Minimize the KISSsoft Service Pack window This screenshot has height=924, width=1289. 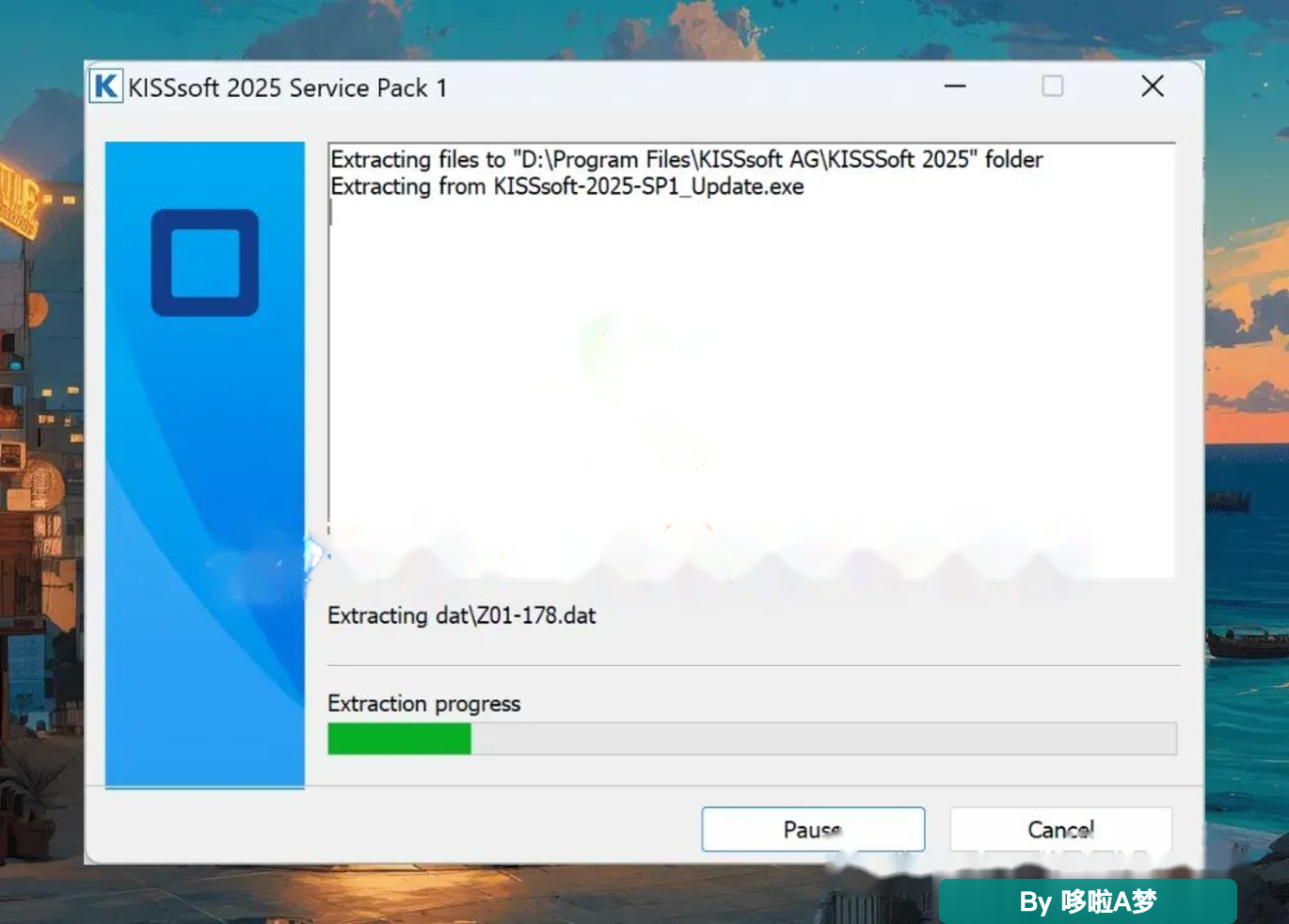click(955, 87)
